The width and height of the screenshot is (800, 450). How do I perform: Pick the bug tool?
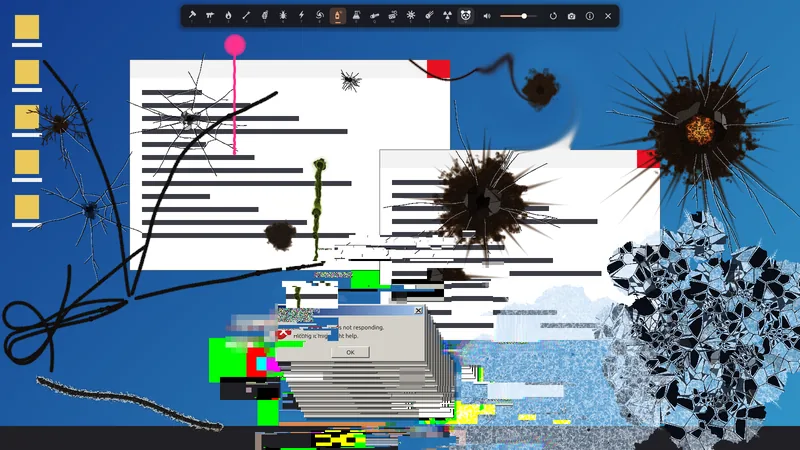coord(283,16)
